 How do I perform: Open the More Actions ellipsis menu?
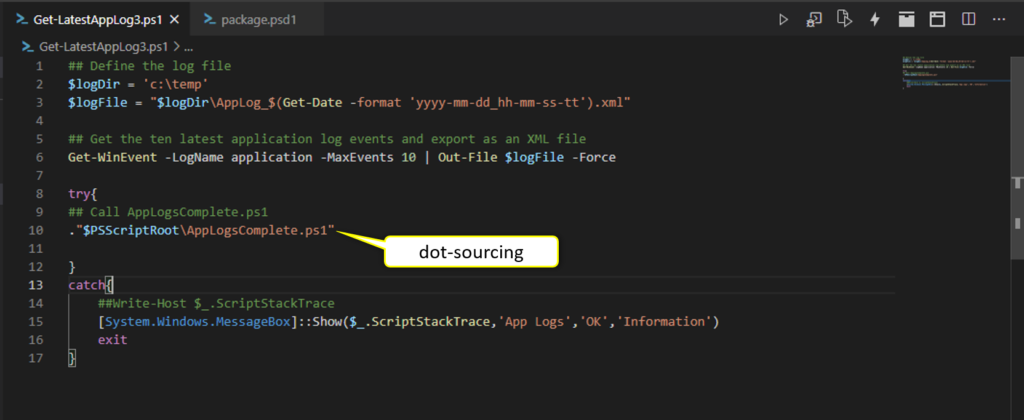(x=999, y=19)
